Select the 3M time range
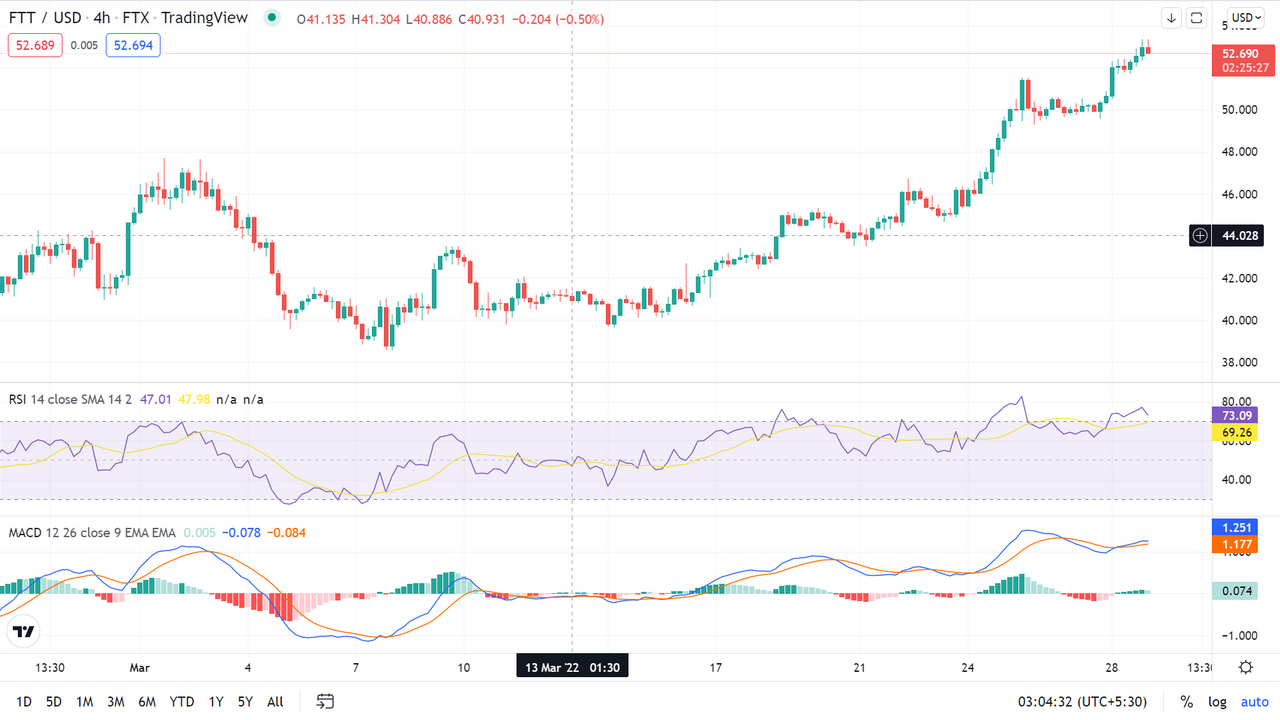 pos(116,702)
